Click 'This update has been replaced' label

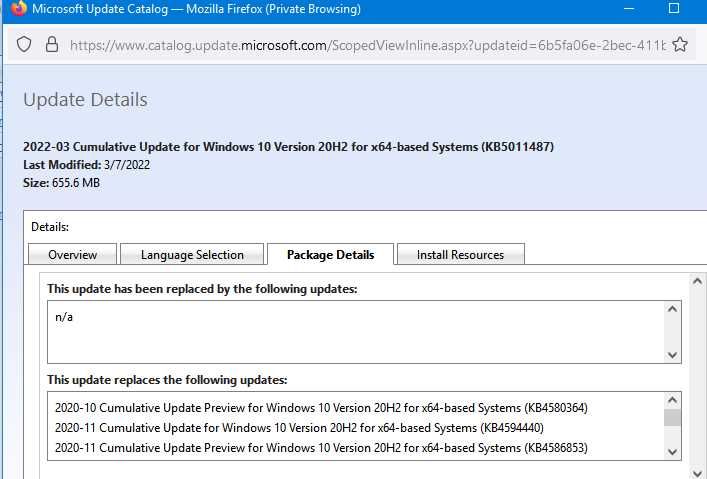click(202, 289)
